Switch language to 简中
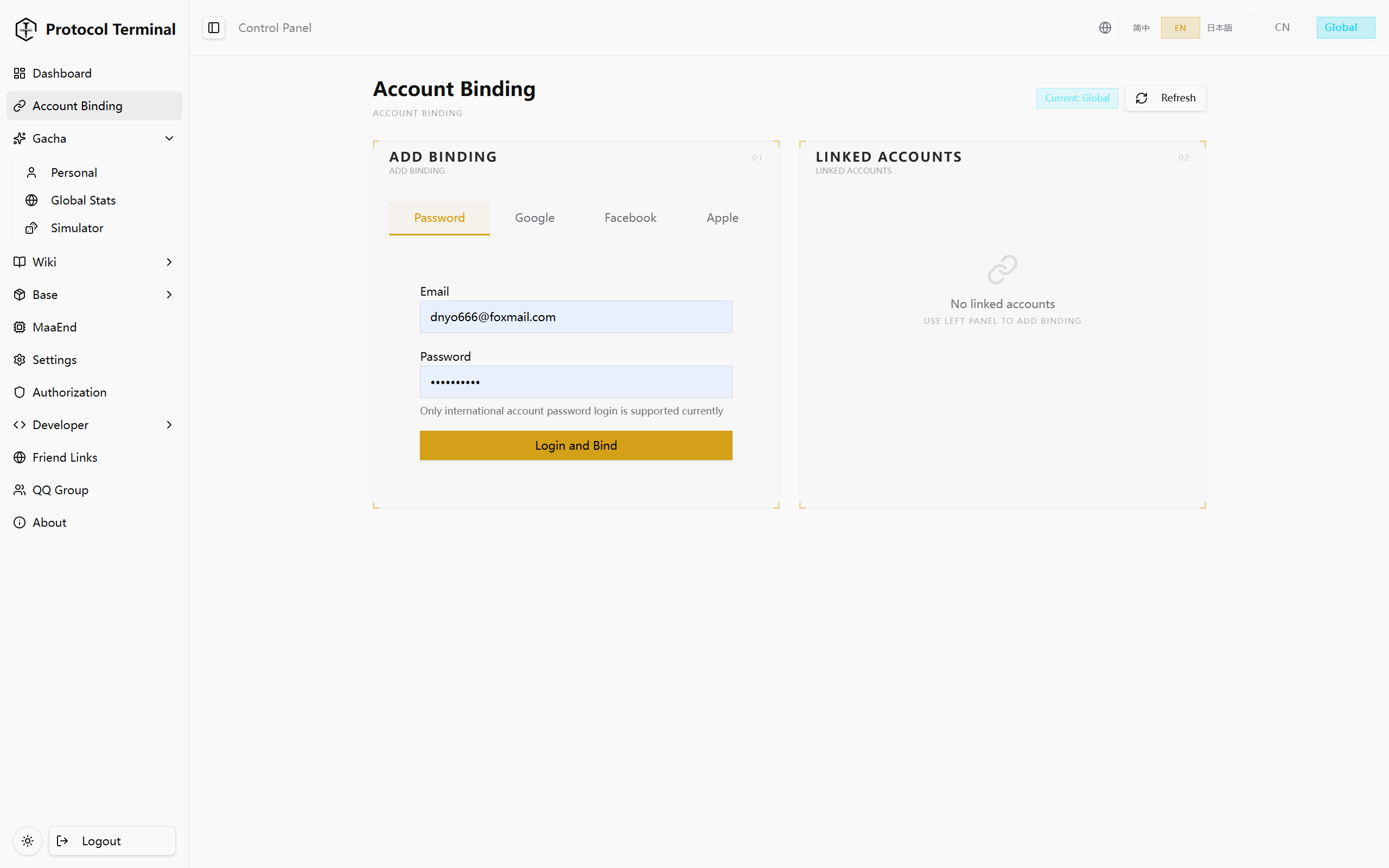This screenshot has height=868, width=1389. point(1141,28)
